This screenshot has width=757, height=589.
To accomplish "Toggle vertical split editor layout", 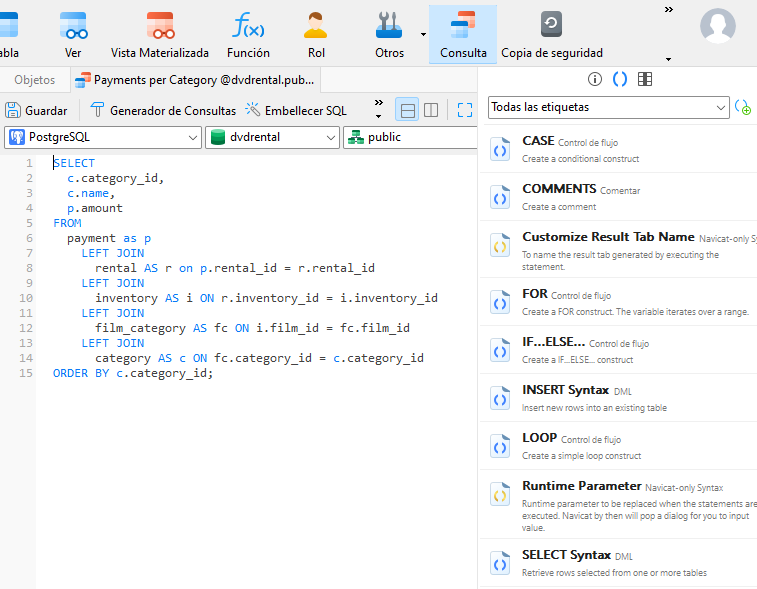I will click(x=431, y=111).
